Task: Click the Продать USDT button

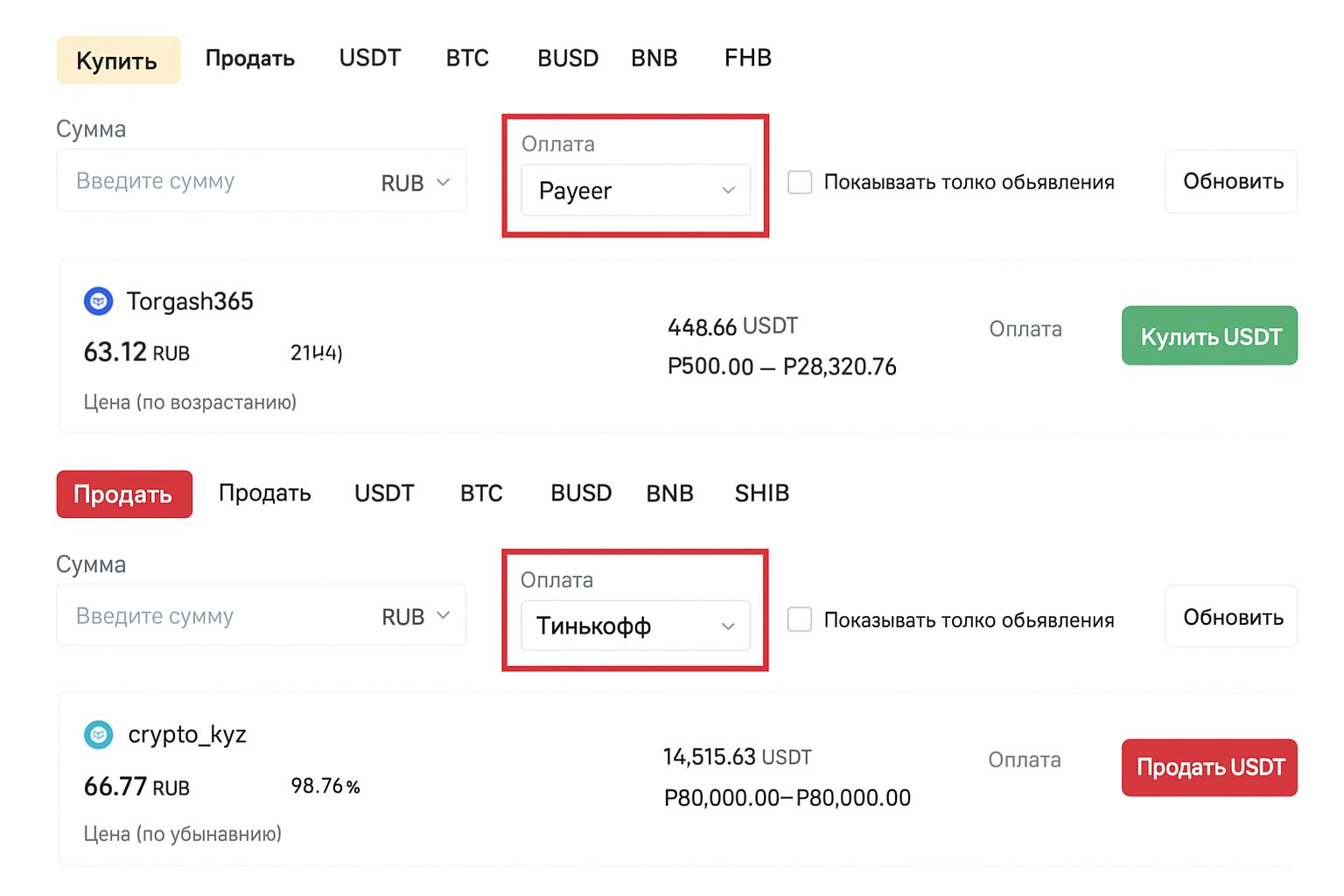Action: (1209, 767)
